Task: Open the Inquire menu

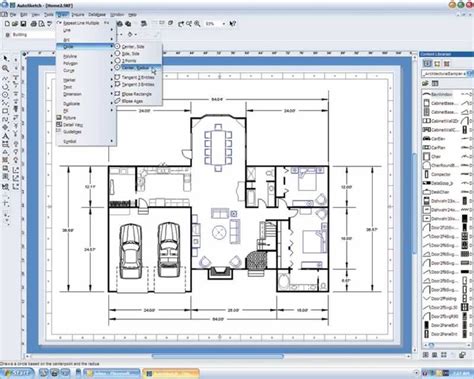Action: [x=78, y=15]
